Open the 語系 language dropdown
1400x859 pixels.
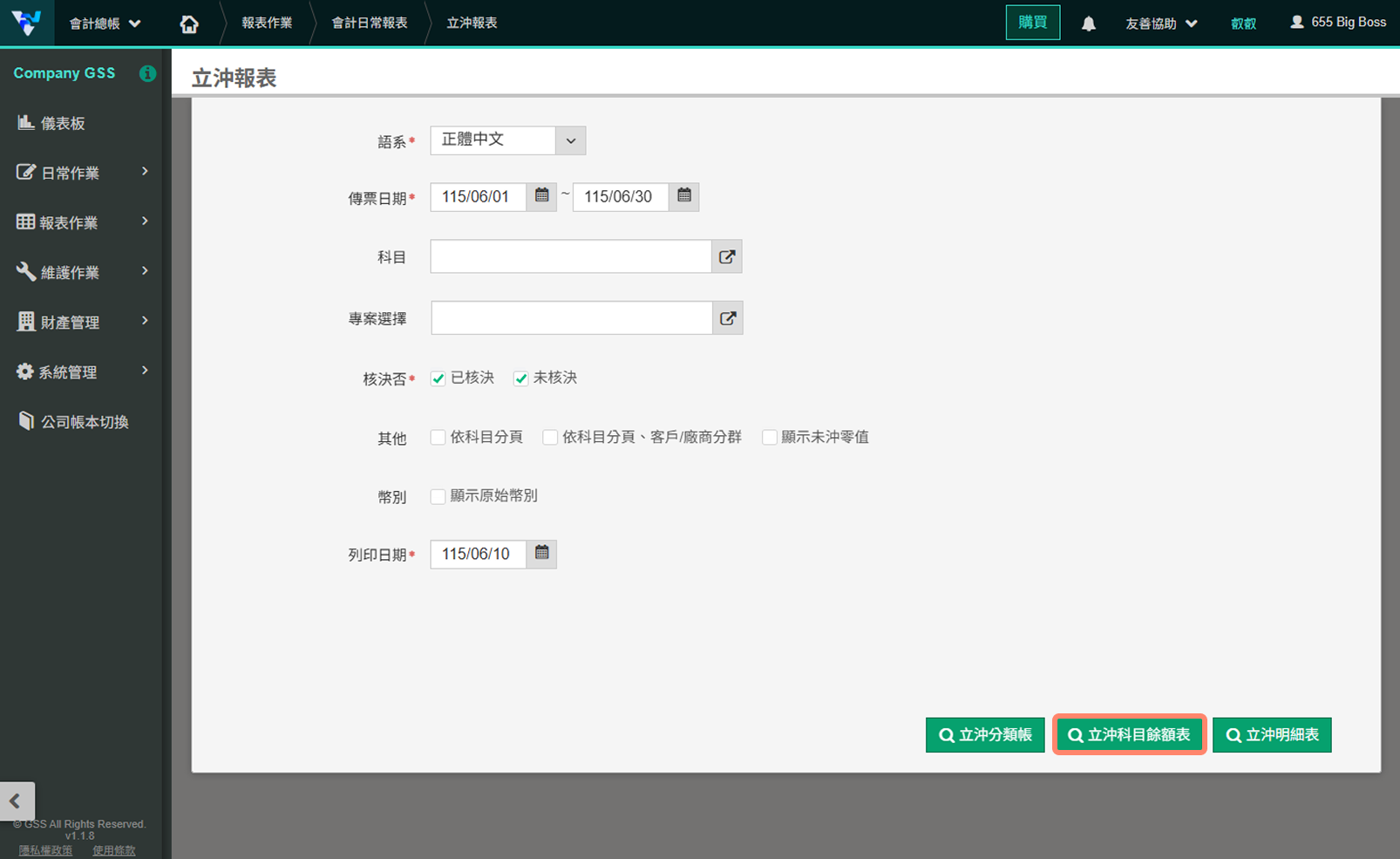[x=508, y=140]
